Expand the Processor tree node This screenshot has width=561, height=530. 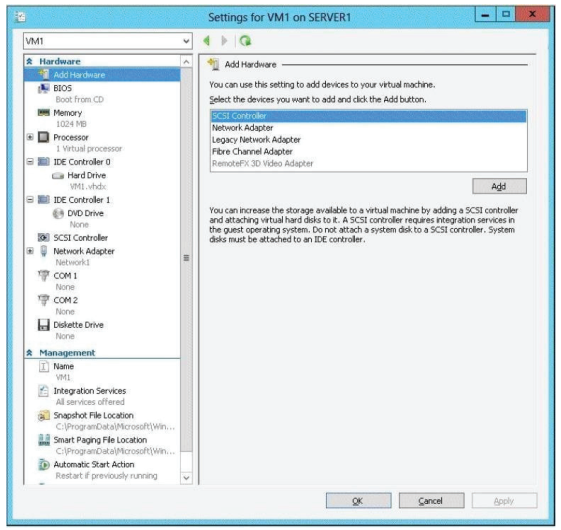coord(30,137)
